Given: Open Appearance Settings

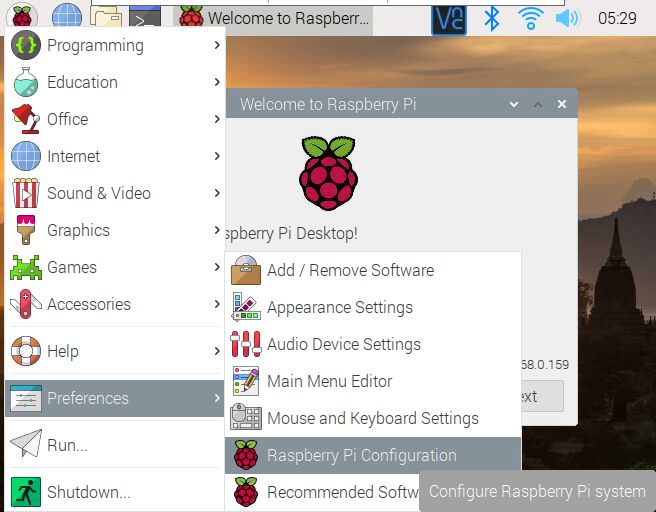Looking at the screenshot, I should pyautogui.click(x=373, y=307).
